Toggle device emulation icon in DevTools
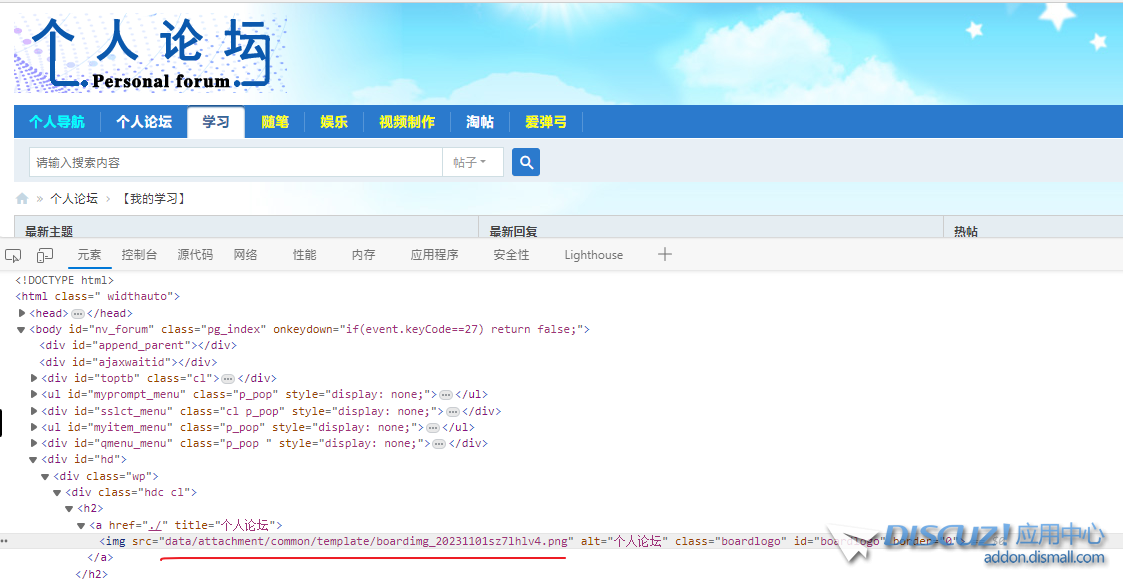The image size is (1123, 583). point(45,256)
